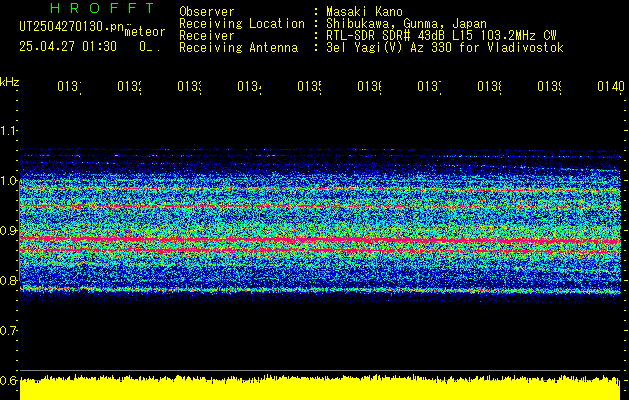
Task: Click the 0137 time marker
Action: click(x=429, y=86)
